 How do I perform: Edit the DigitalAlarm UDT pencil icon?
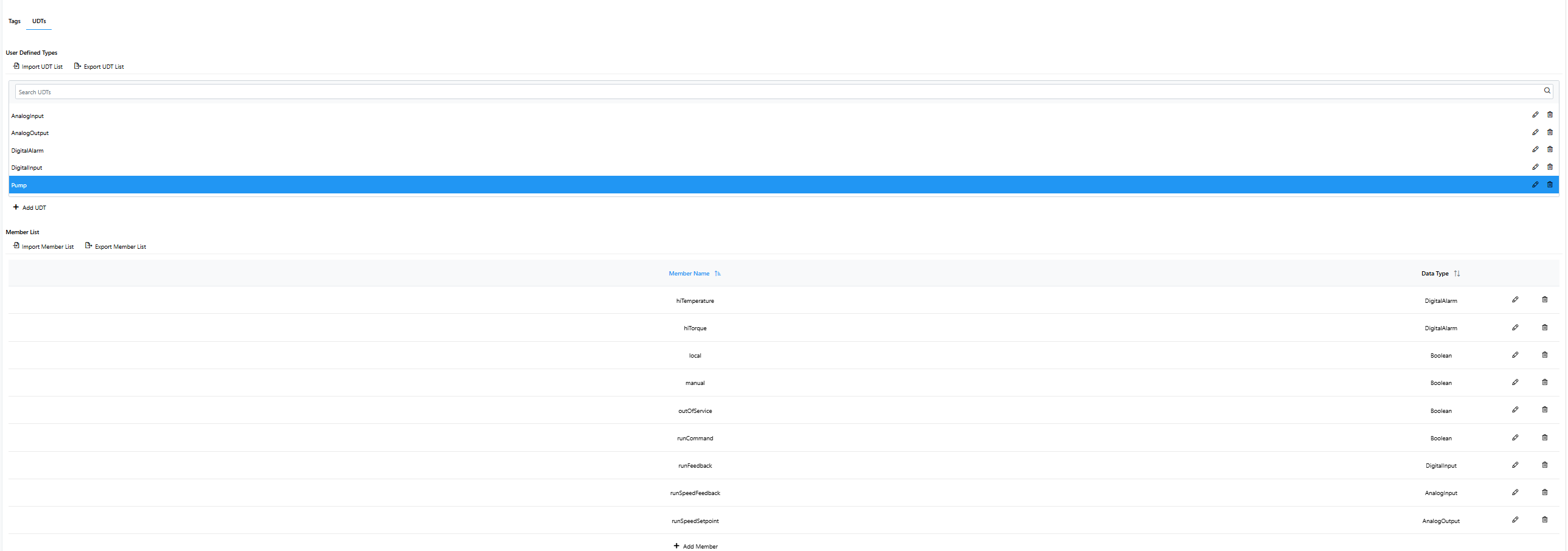(x=1535, y=150)
